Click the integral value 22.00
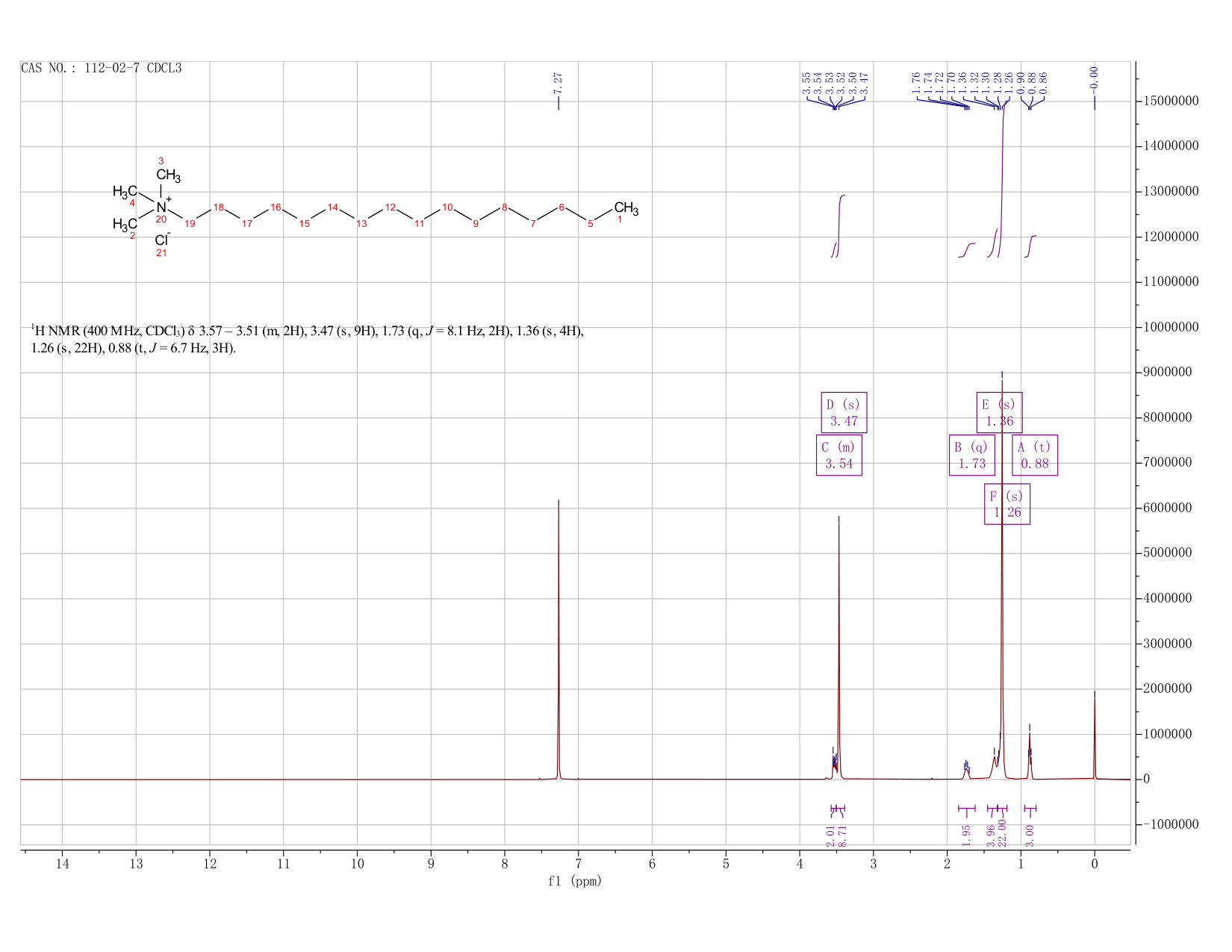The image size is (1232, 952). pos(1003,833)
